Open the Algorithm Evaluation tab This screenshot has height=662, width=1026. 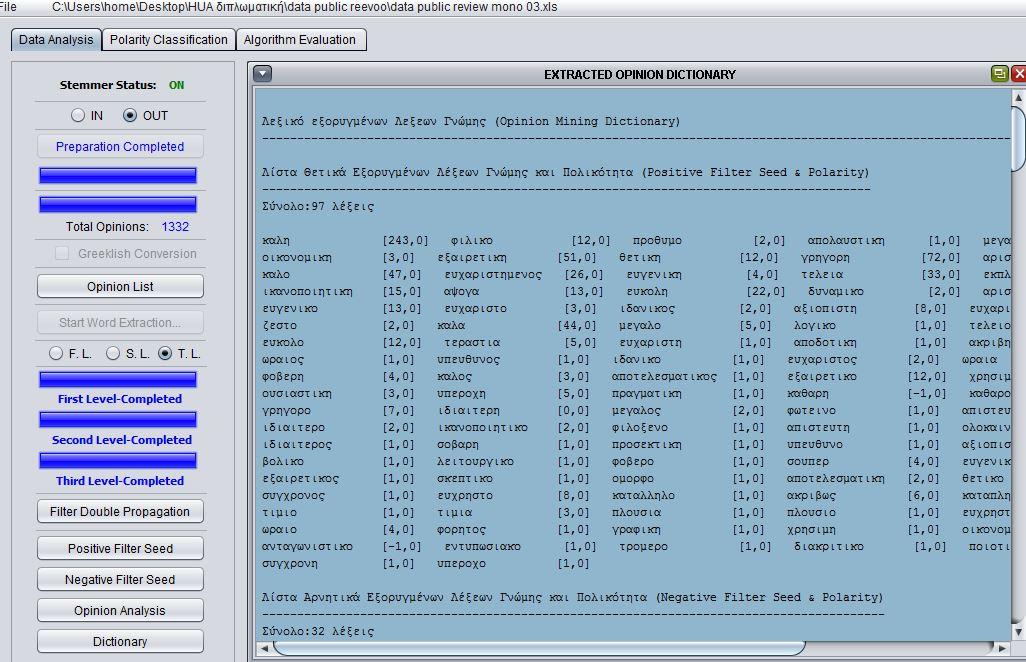point(300,40)
